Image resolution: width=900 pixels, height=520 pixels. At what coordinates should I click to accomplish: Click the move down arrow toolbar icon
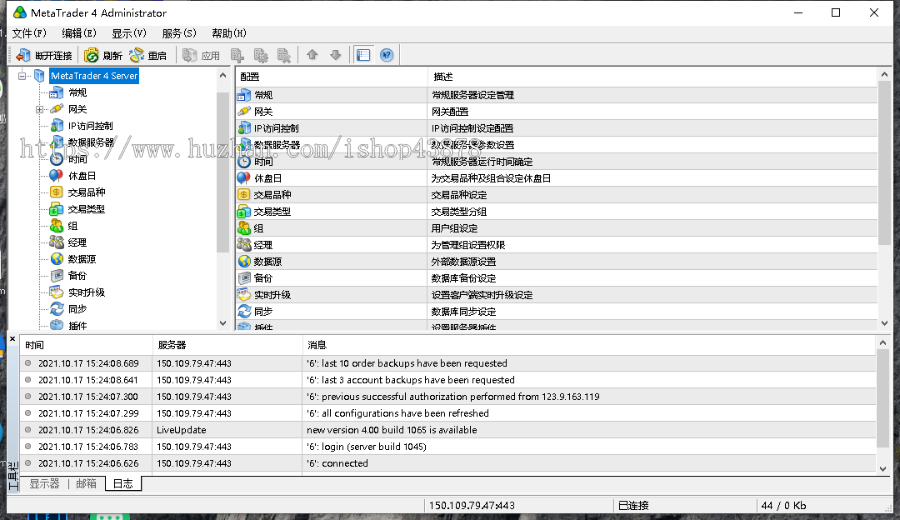(336, 55)
